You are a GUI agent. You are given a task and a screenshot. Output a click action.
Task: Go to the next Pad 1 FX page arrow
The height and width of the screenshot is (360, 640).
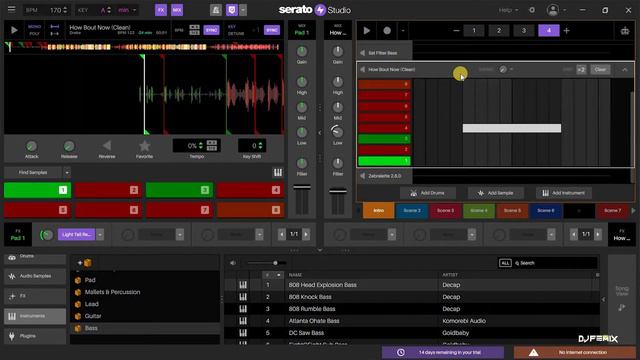(306, 234)
